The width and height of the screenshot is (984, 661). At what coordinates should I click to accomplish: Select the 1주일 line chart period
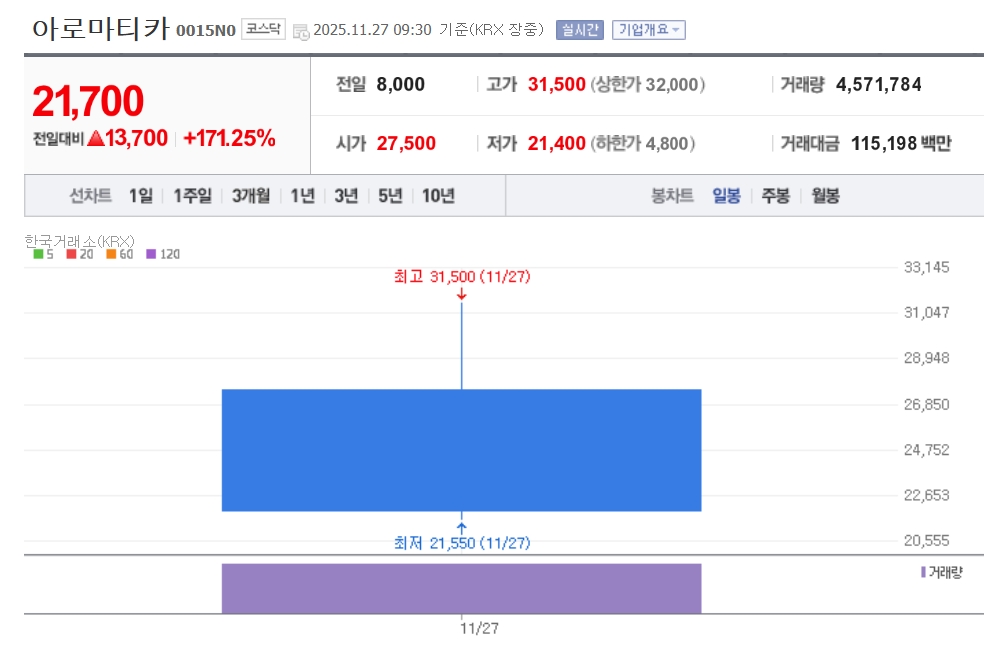pyautogui.click(x=192, y=196)
